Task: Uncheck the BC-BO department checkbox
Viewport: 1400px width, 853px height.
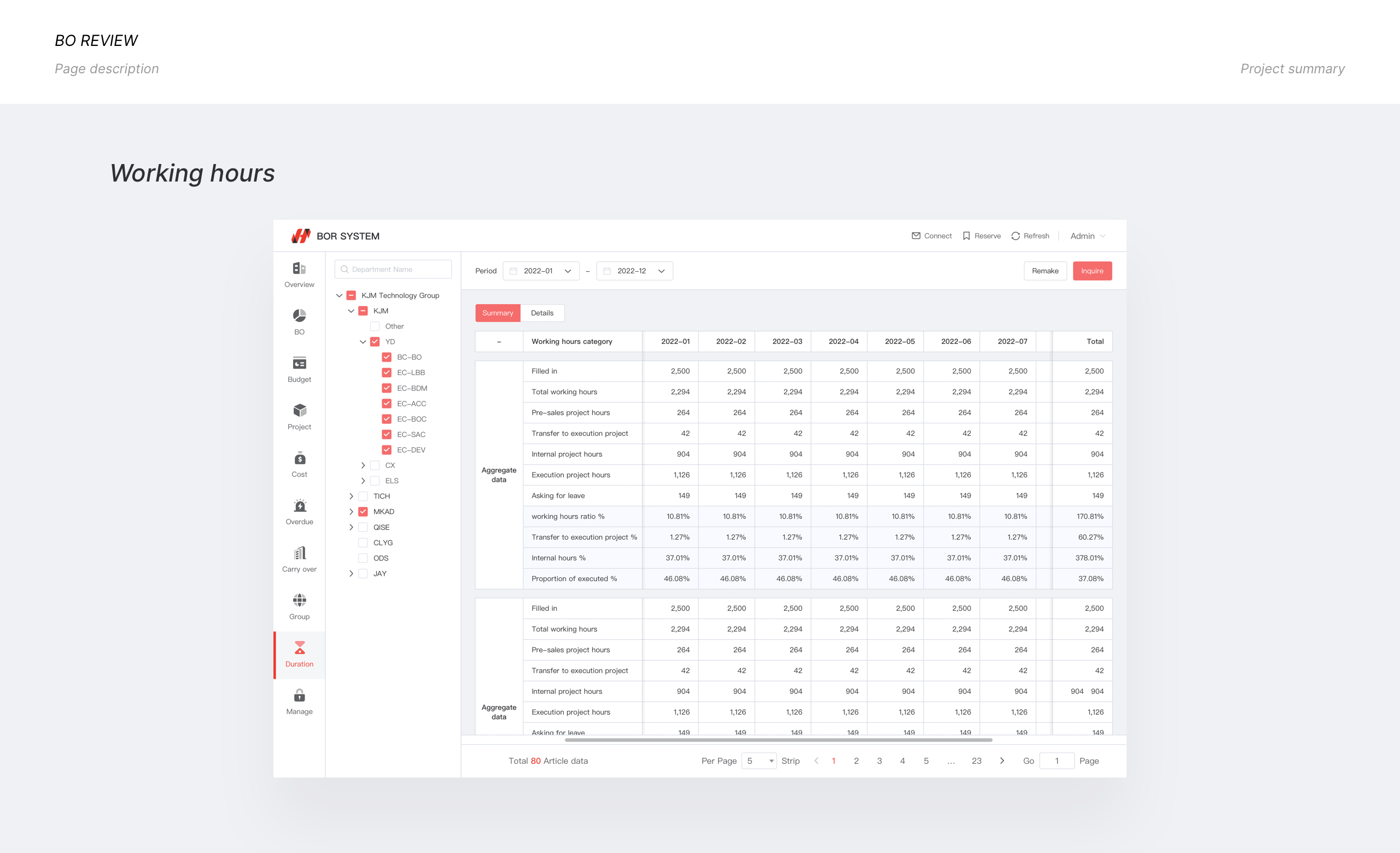Action: click(387, 357)
